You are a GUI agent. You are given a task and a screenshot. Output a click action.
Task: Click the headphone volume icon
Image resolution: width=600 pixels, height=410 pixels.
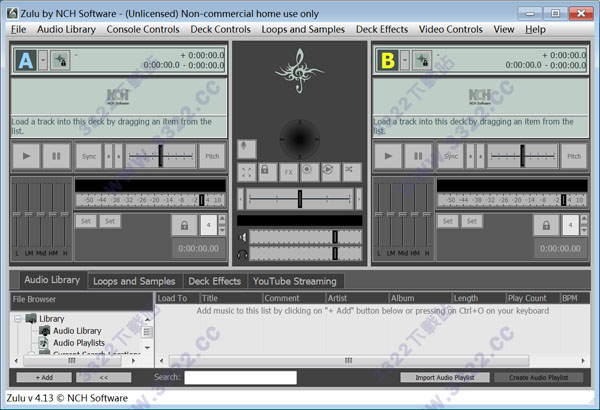(243, 254)
